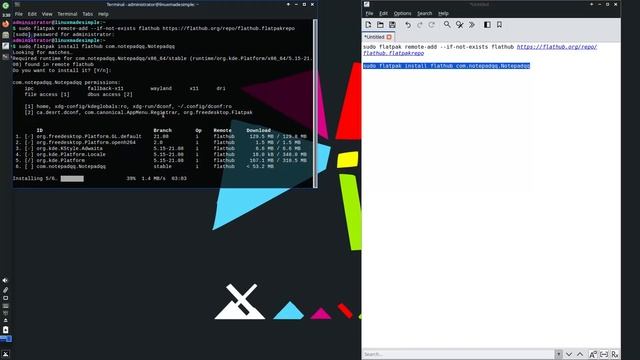Click the MX logo start button
This screenshot has height=360, width=640.
coord(5,354)
